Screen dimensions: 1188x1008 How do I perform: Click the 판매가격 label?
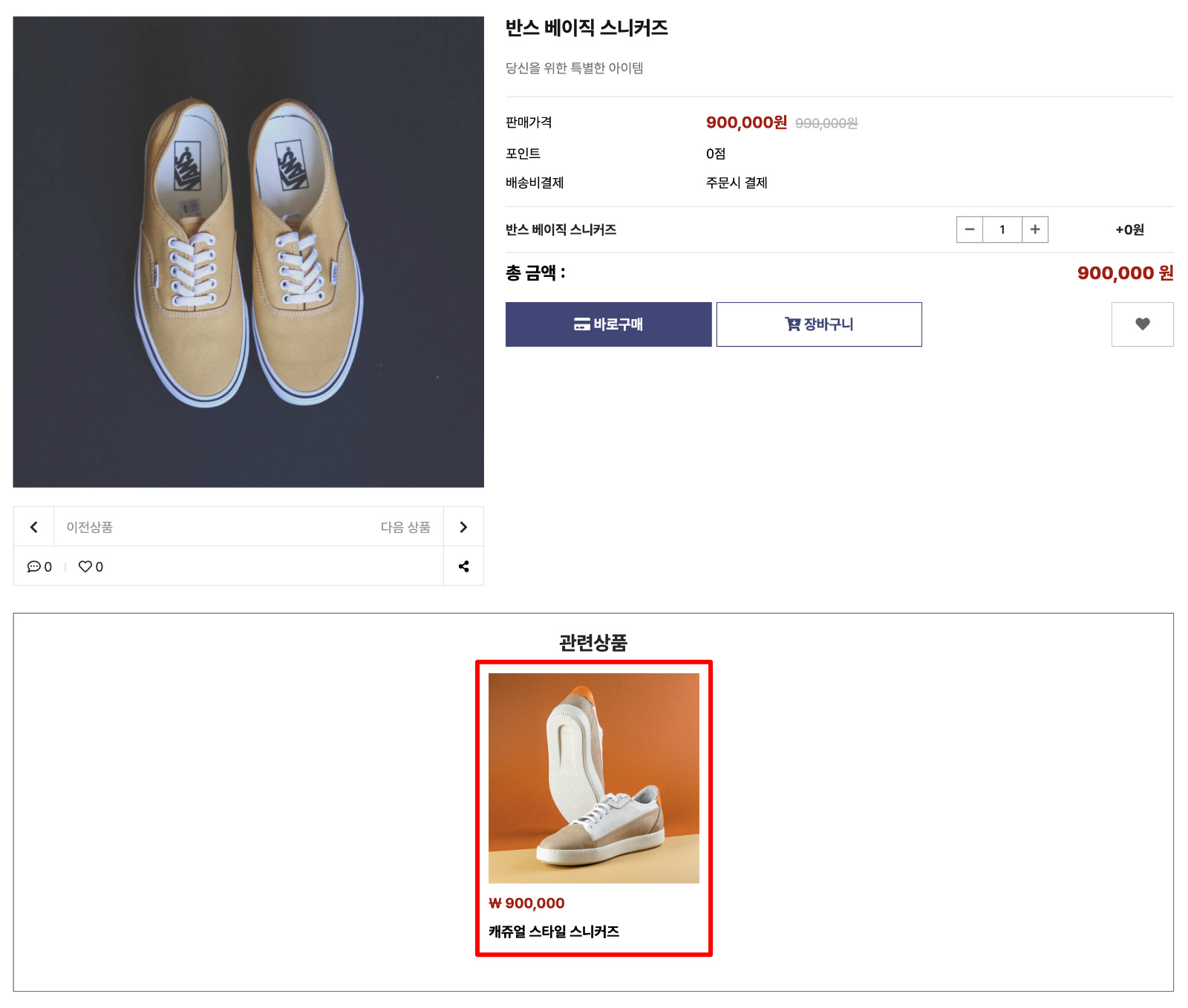(x=529, y=122)
